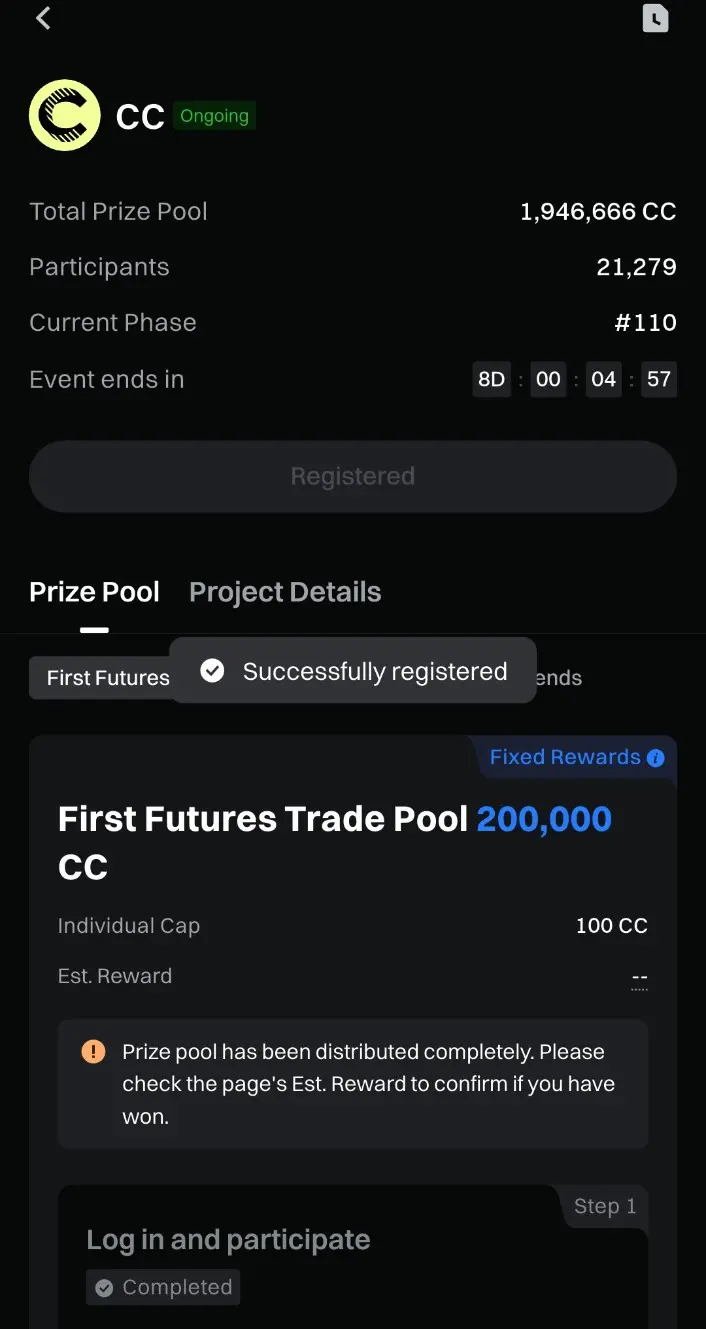
Task: Click the Fixed Rewards info icon
Action: [x=656, y=758]
